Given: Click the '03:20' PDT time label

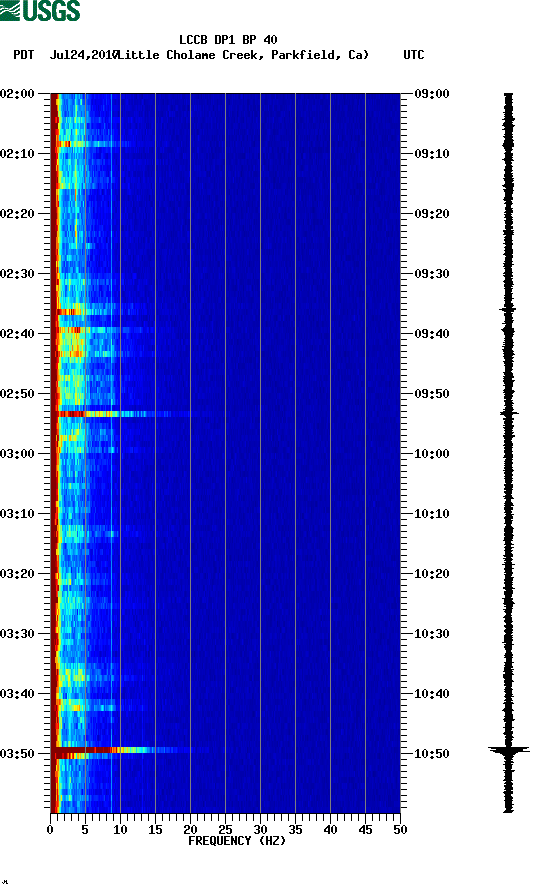Looking at the screenshot, I should [17, 574].
